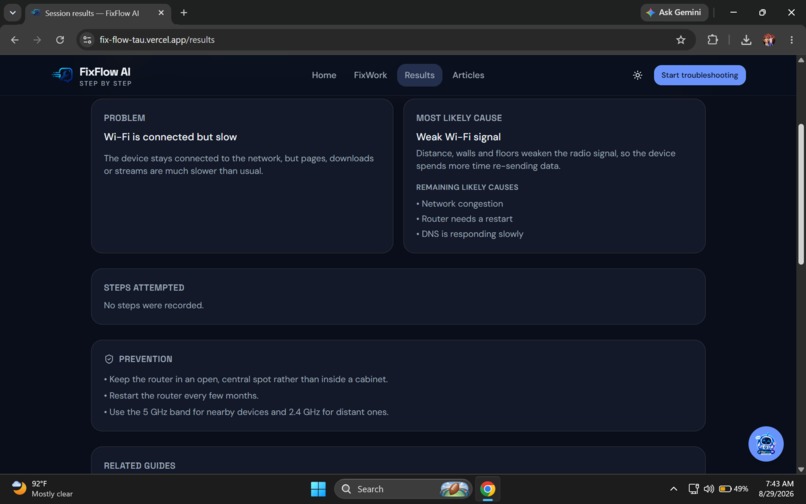The width and height of the screenshot is (806, 504).
Task: Click the REMAINING LIKELY CAUSES label
Action: 467,187
